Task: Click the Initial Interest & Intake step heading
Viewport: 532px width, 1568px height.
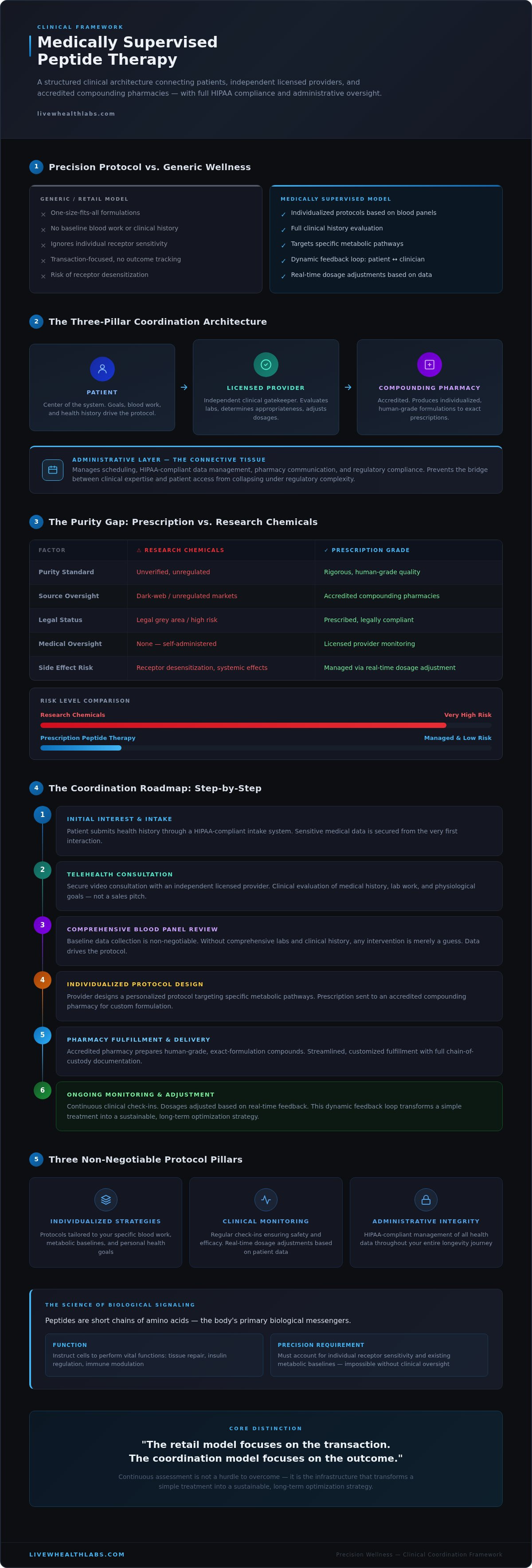Action: (119, 819)
